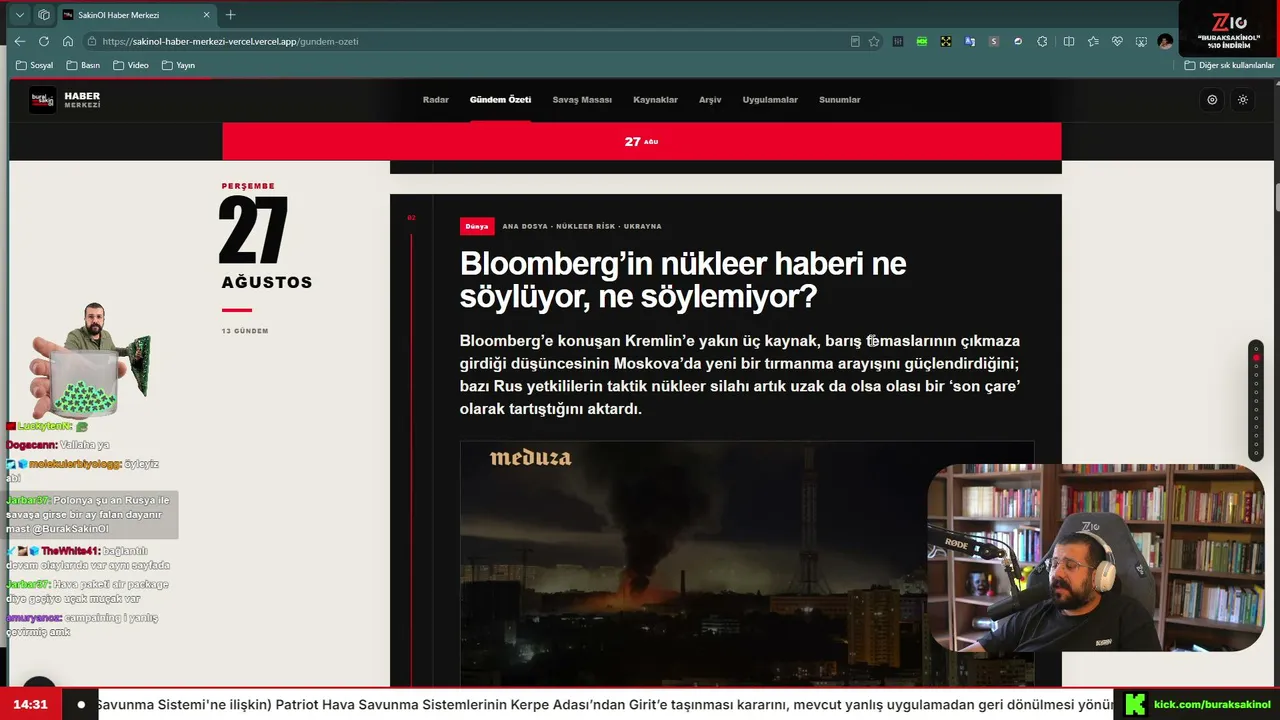Close the SakinOl Haber Merkezi tab
This screenshot has height=720, width=1280.
pyautogui.click(x=207, y=15)
